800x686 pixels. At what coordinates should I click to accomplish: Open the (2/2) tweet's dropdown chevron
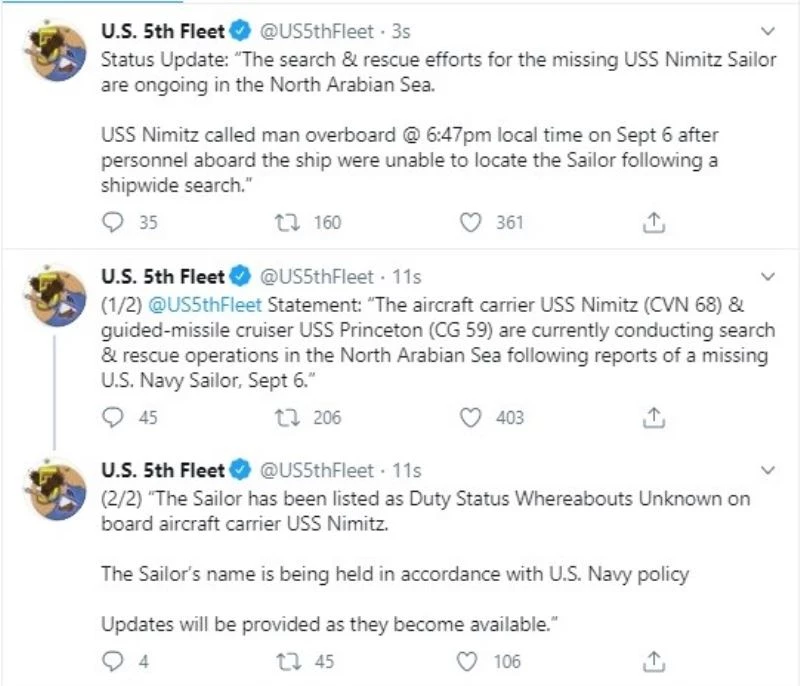768,470
